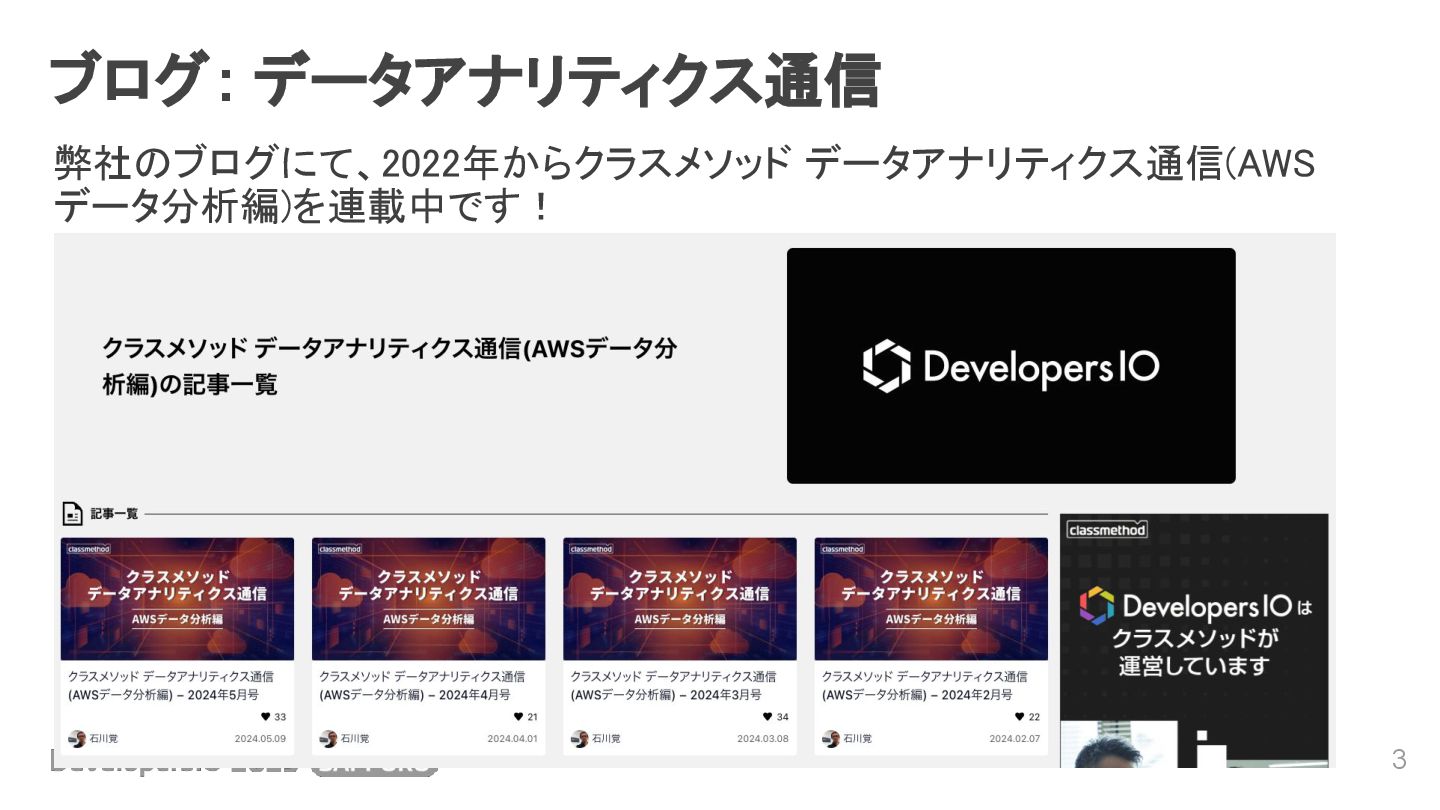This screenshot has height=810, width=1440.
Task: Click the date 2024.04.01
Action: pyautogui.click(x=512, y=739)
